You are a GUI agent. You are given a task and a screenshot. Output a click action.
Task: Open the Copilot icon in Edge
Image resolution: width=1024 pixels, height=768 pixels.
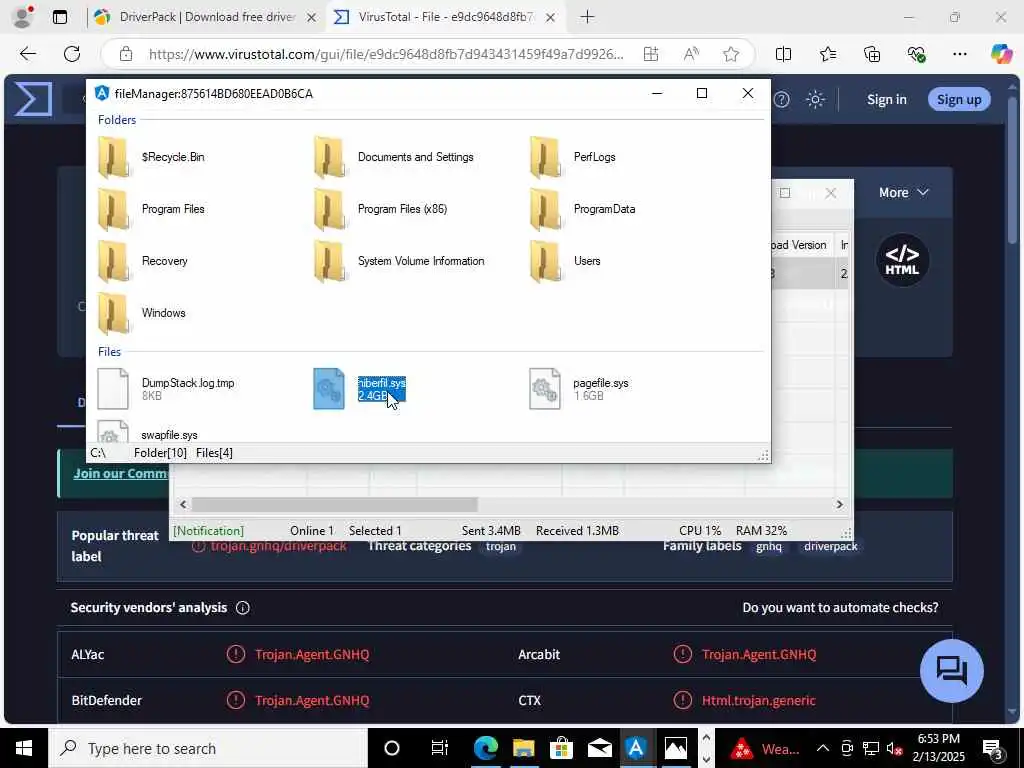[1001, 54]
